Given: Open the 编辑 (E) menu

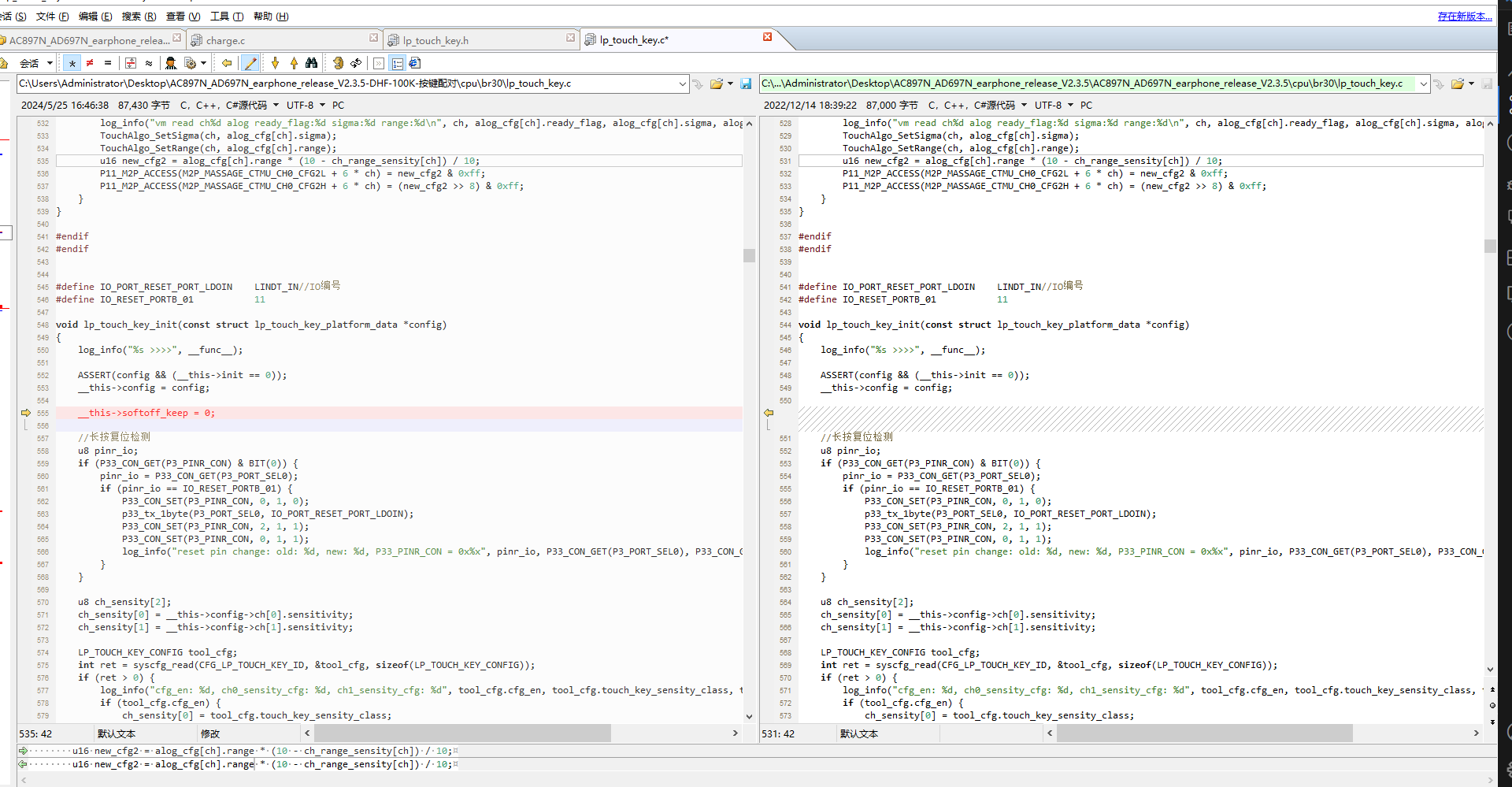Looking at the screenshot, I should [95, 17].
